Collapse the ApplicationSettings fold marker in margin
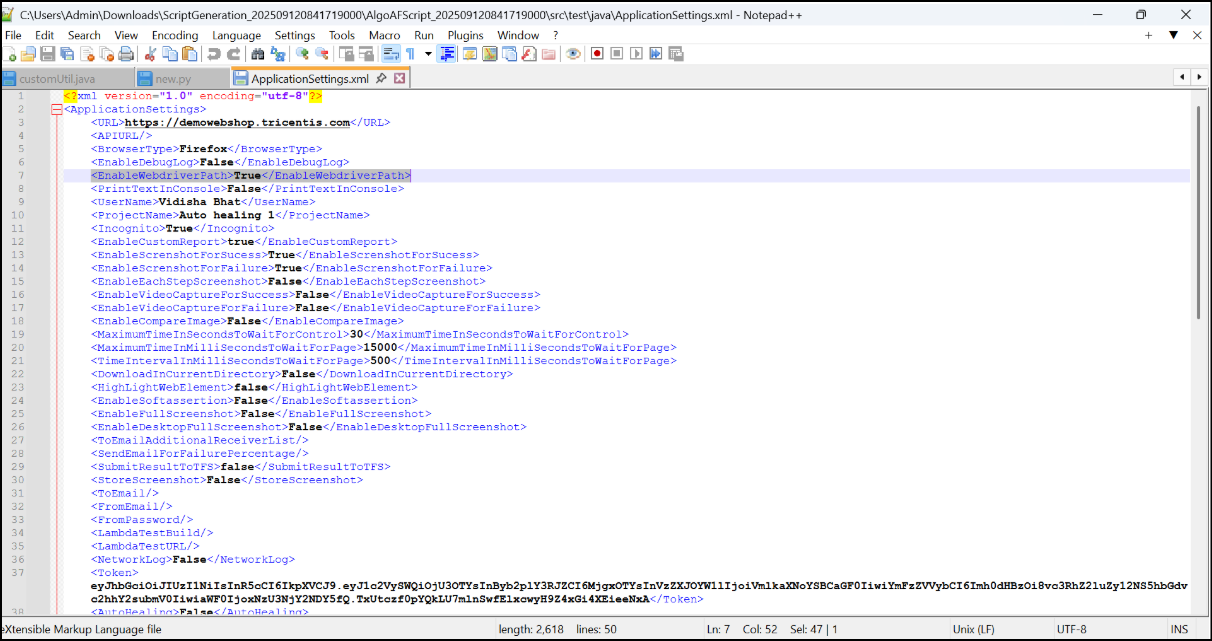1212x641 pixels. click(56, 109)
